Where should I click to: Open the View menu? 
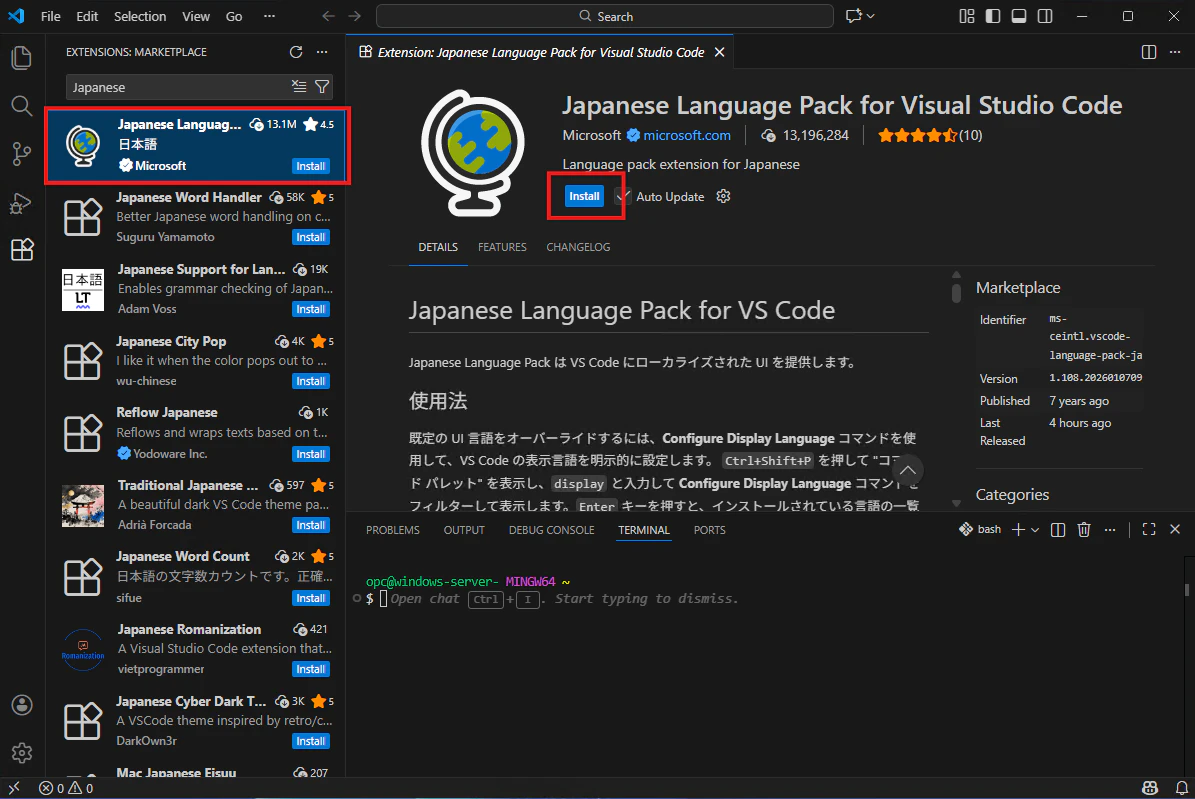[x=196, y=16]
